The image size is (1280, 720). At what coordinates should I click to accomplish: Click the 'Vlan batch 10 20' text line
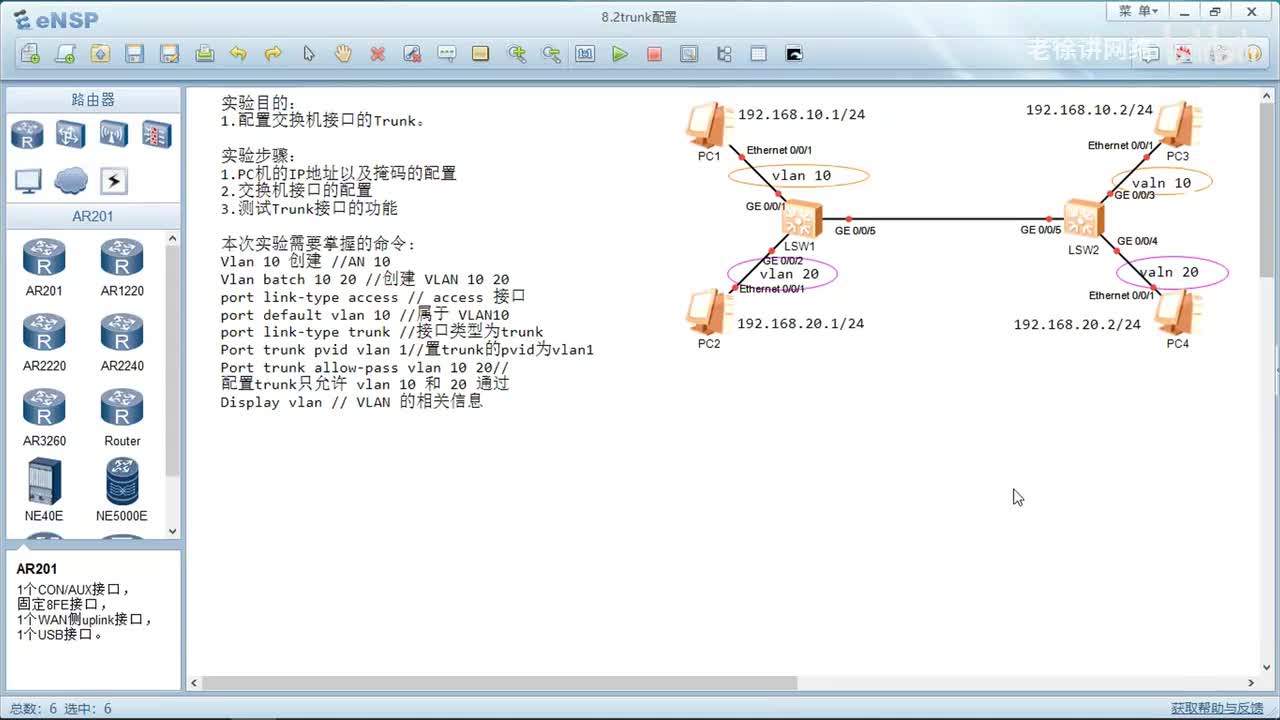(x=365, y=279)
